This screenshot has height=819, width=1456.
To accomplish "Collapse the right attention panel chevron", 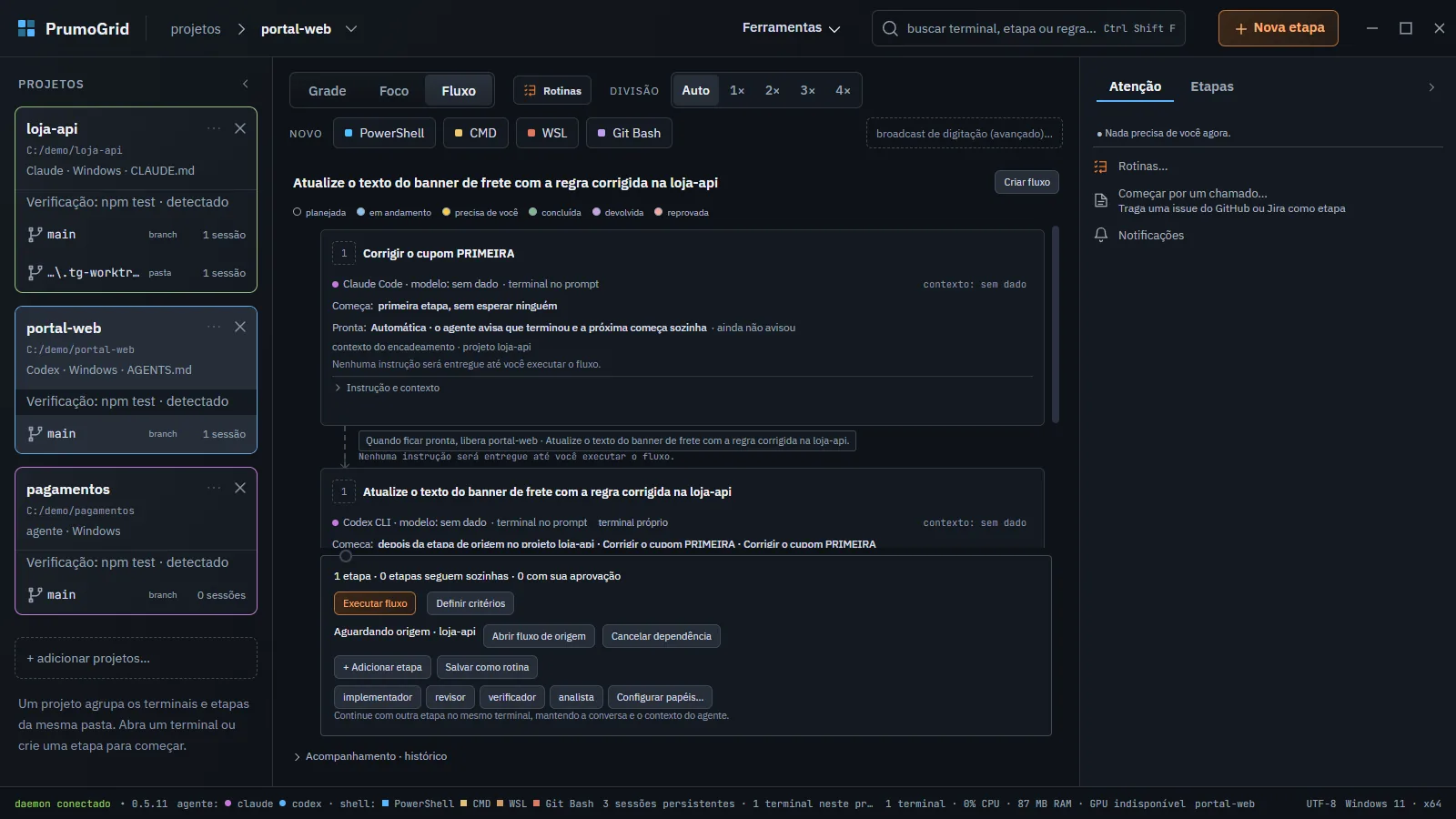I will tap(1431, 87).
